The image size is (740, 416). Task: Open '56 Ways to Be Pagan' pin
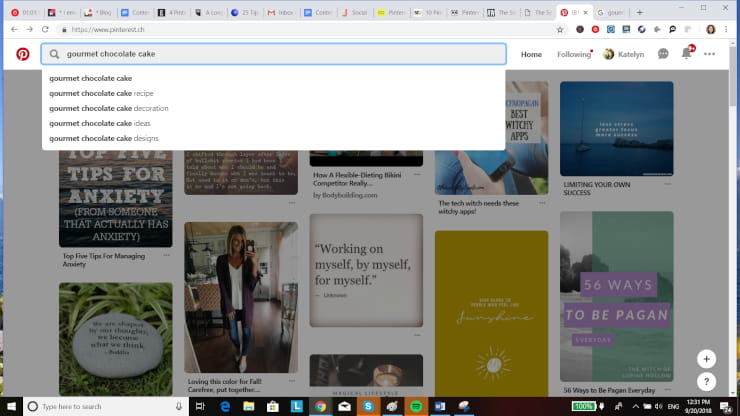point(616,297)
